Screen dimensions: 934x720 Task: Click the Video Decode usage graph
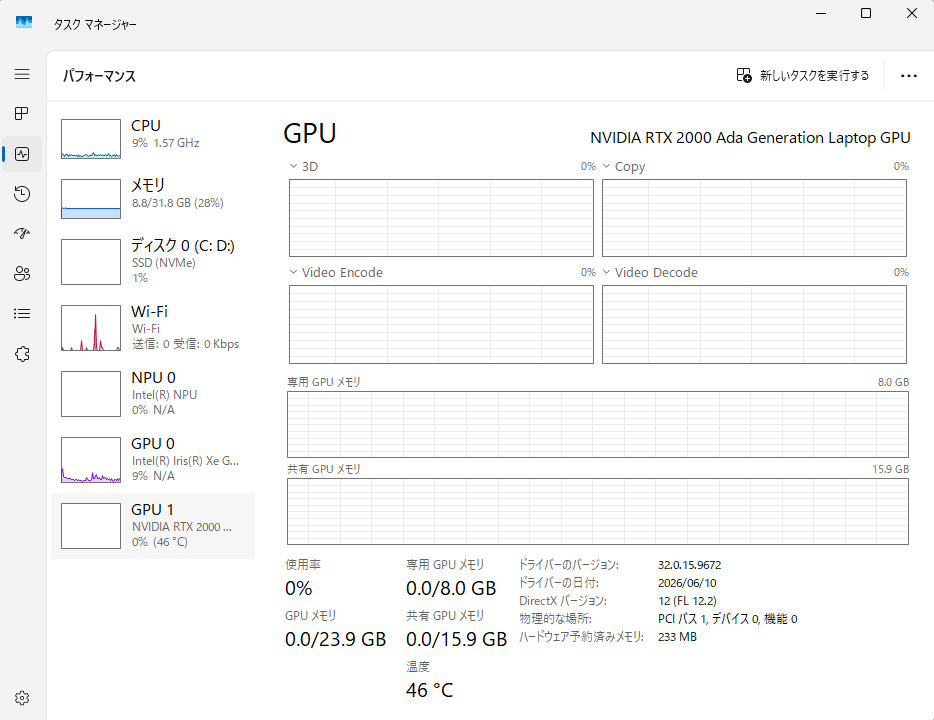pos(754,325)
